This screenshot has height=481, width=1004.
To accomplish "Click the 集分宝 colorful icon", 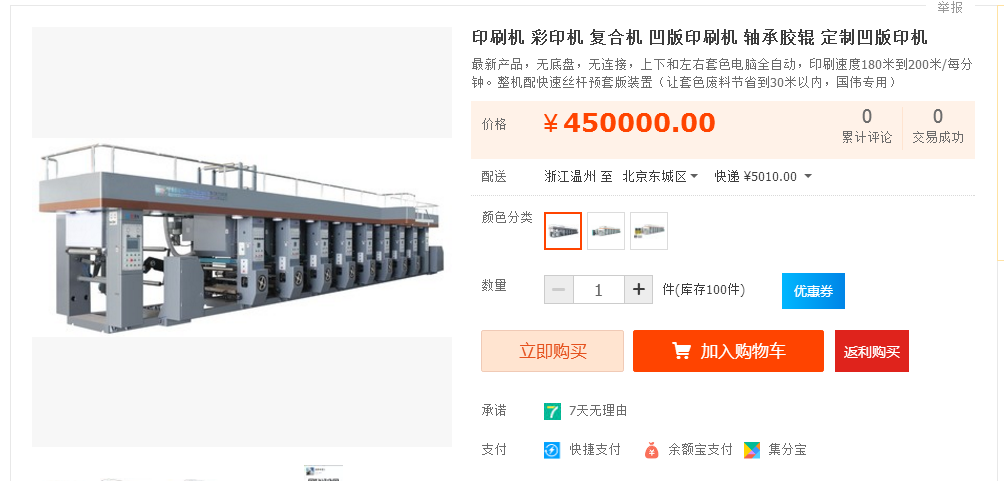I will point(752,450).
